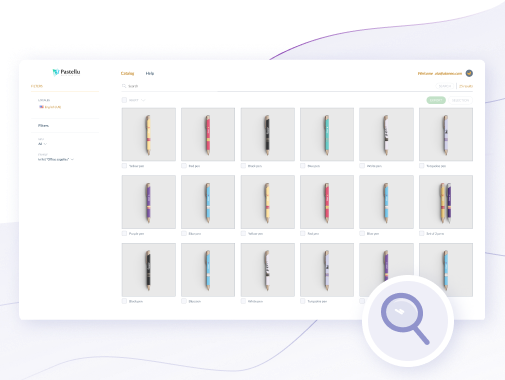The height and width of the screenshot is (380, 505).
Task: Open the Black pen thumbnail in first row
Action: (268, 134)
